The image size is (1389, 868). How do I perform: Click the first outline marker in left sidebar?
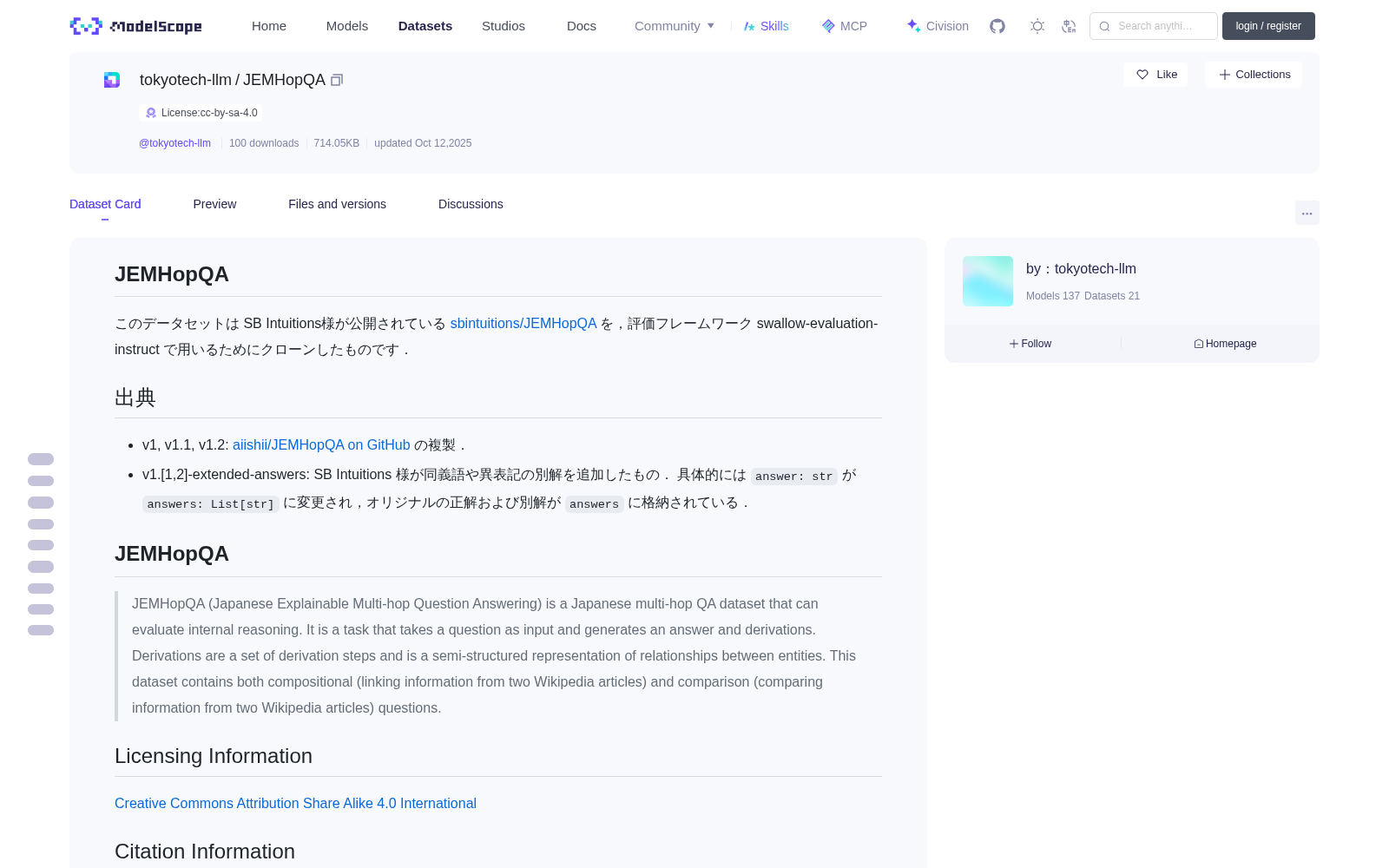coord(41,459)
